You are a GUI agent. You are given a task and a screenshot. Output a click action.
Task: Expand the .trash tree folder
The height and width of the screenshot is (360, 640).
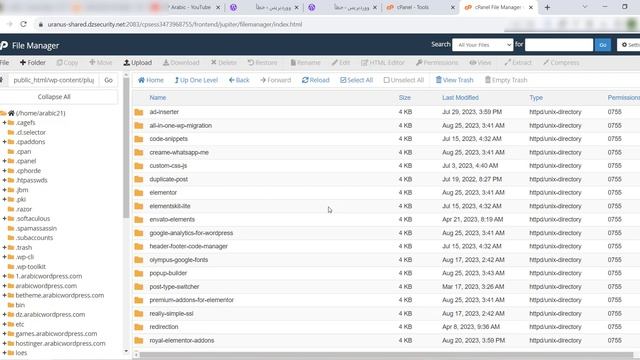(4, 247)
